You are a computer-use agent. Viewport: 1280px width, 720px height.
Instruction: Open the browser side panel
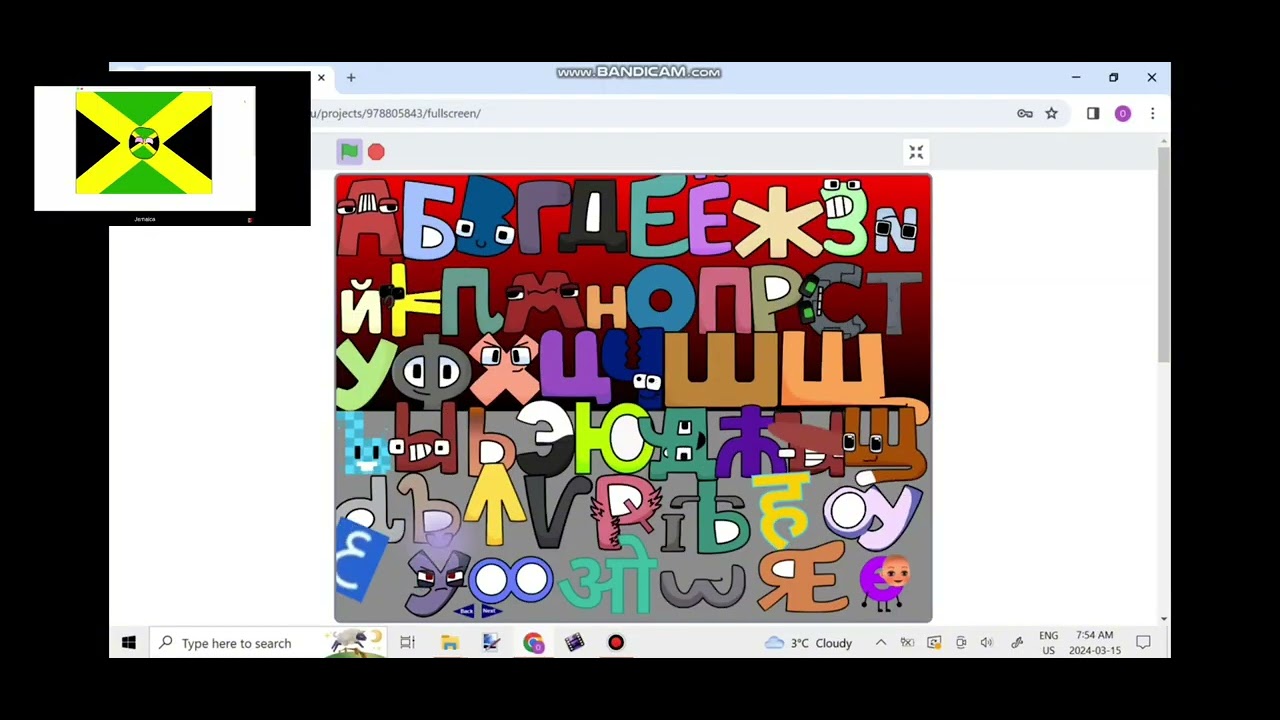coord(1093,114)
